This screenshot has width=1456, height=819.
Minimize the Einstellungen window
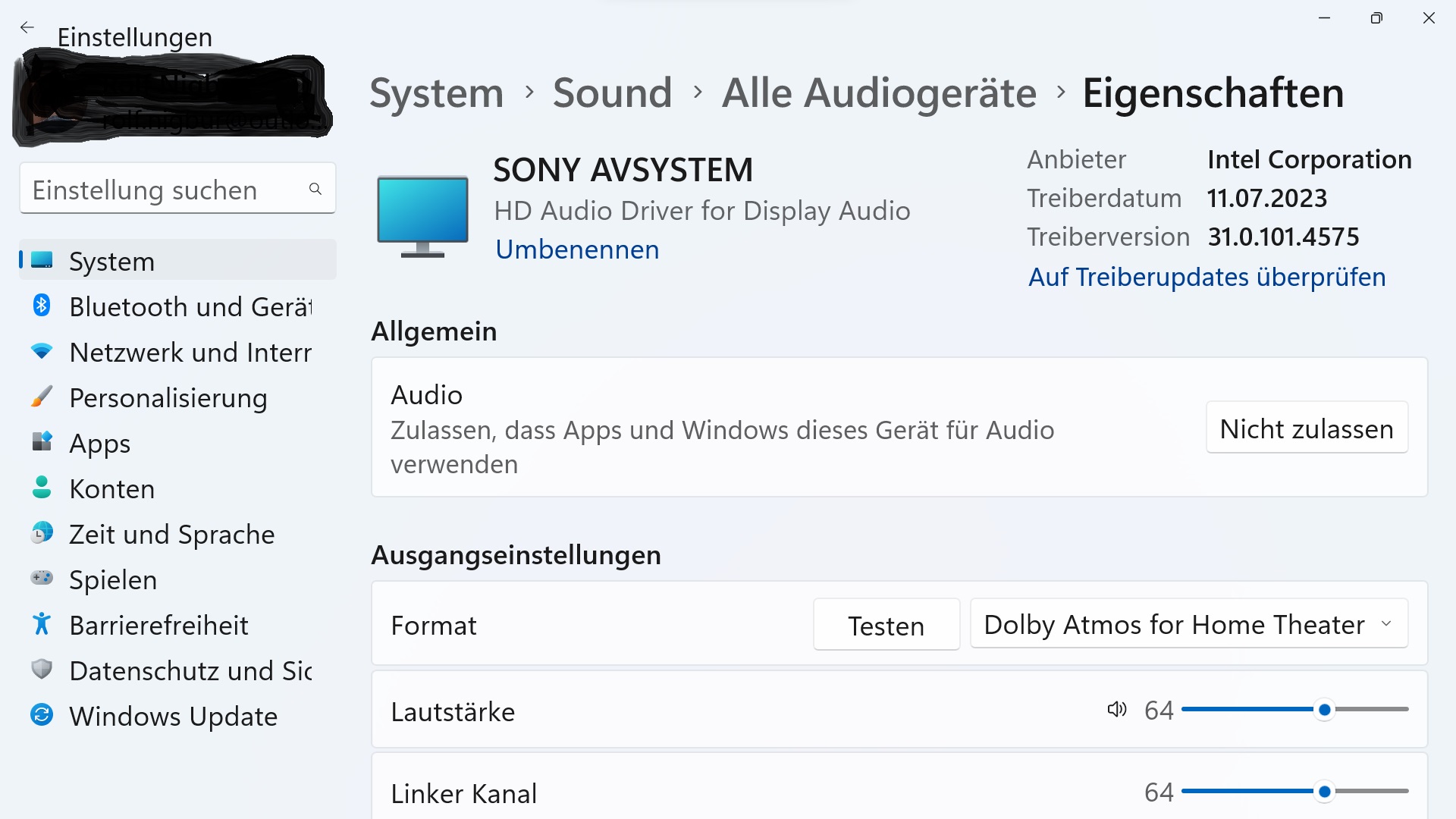coord(1325,18)
